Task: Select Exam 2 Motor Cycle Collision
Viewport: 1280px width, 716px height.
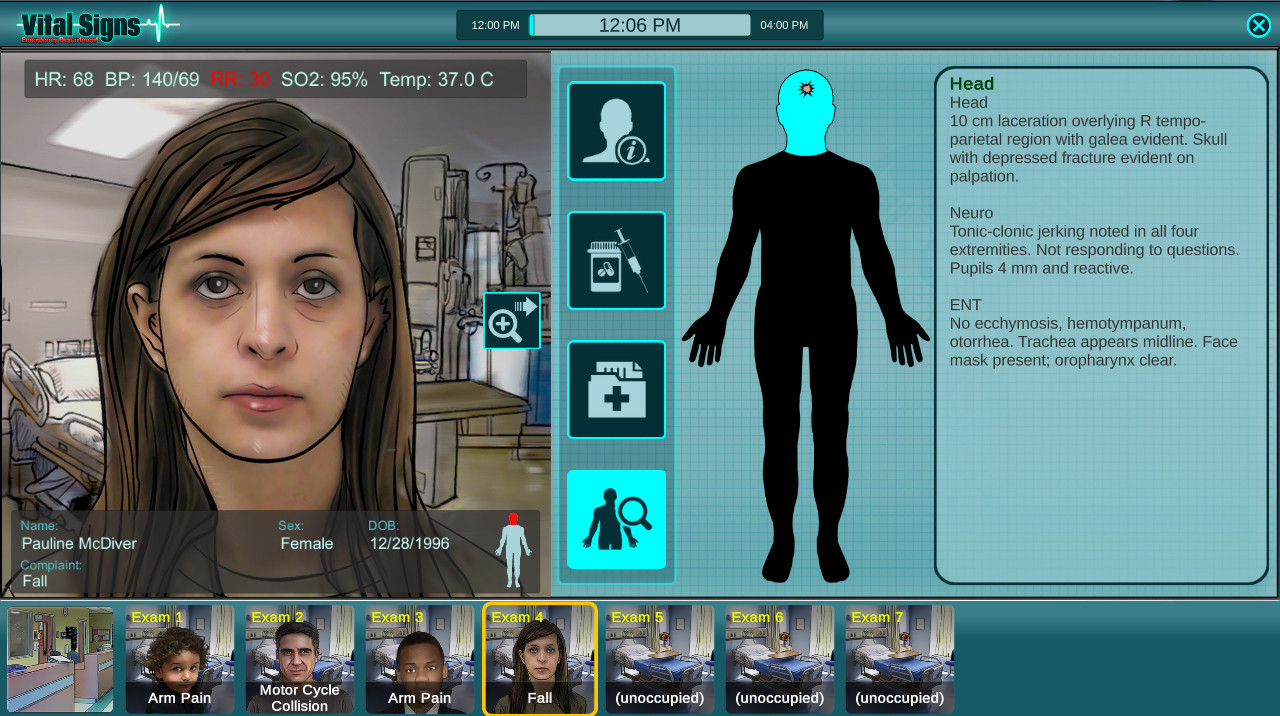Action: click(x=300, y=659)
